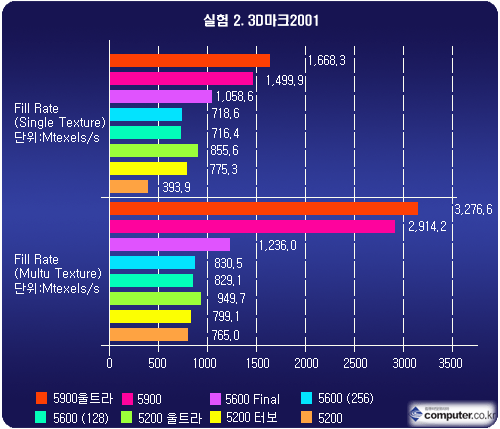
Task: Click the 5200 울트라 green legend swatch
Action: tap(127, 417)
